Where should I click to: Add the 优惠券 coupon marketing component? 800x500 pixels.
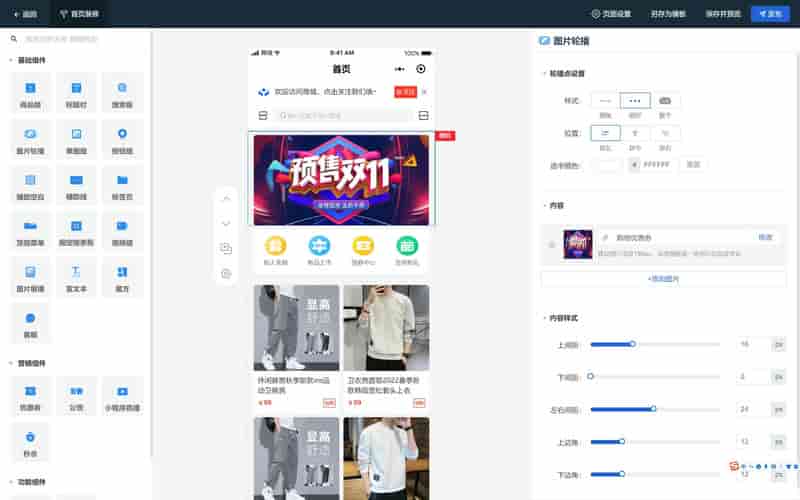click(30, 397)
